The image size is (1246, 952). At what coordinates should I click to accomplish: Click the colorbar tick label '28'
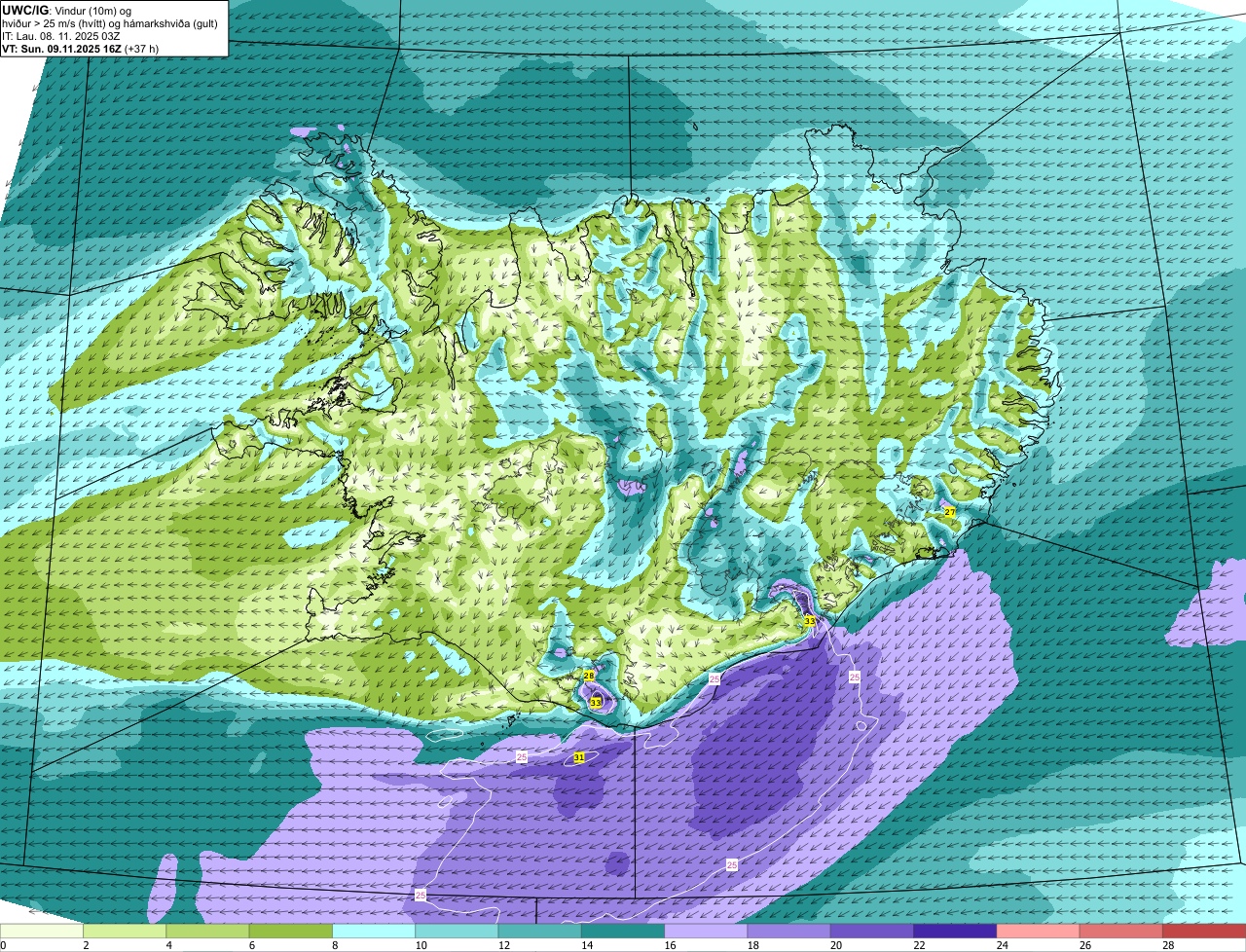click(x=1167, y=945)
